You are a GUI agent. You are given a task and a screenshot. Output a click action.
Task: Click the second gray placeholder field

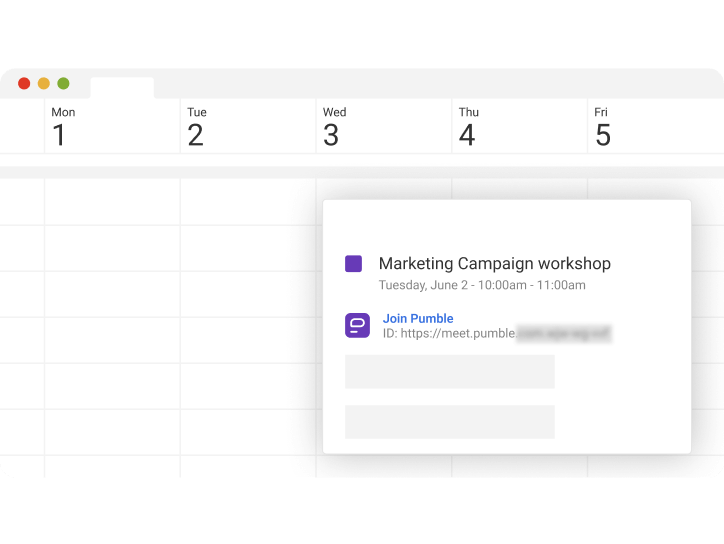click(449, 421)
